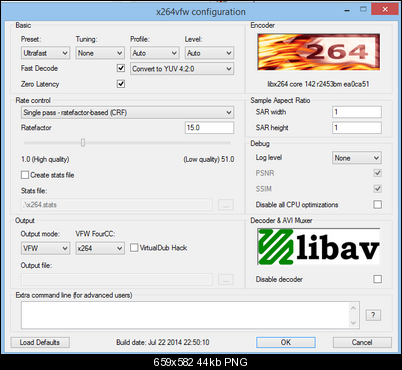The image size is (402, 370).
Task: Click the Ratefactor quality slider thumb
Action: point(83,143)
